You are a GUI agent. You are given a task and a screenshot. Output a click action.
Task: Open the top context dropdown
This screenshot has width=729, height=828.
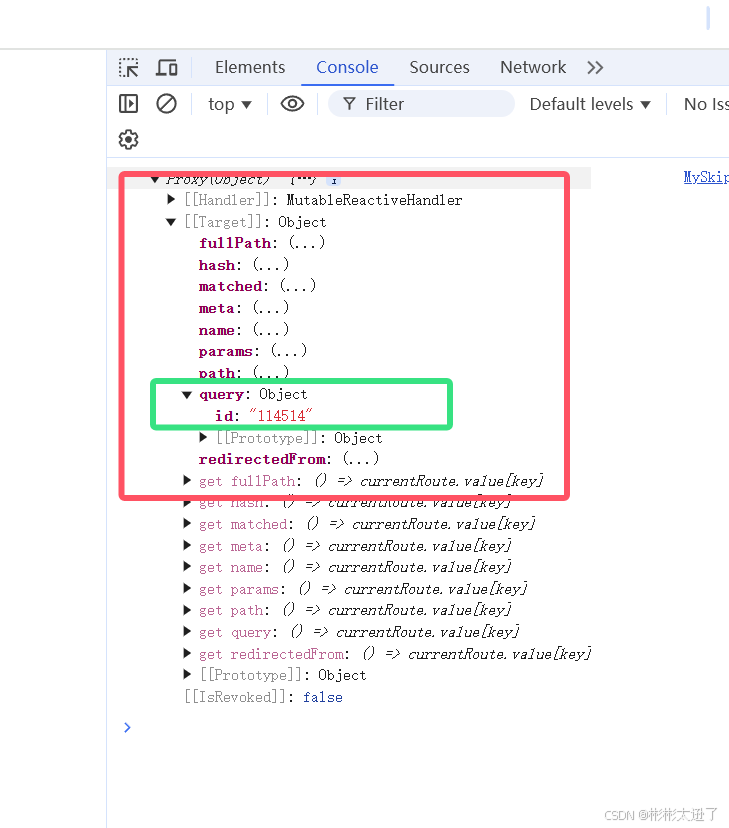click(x=230, y=104)
